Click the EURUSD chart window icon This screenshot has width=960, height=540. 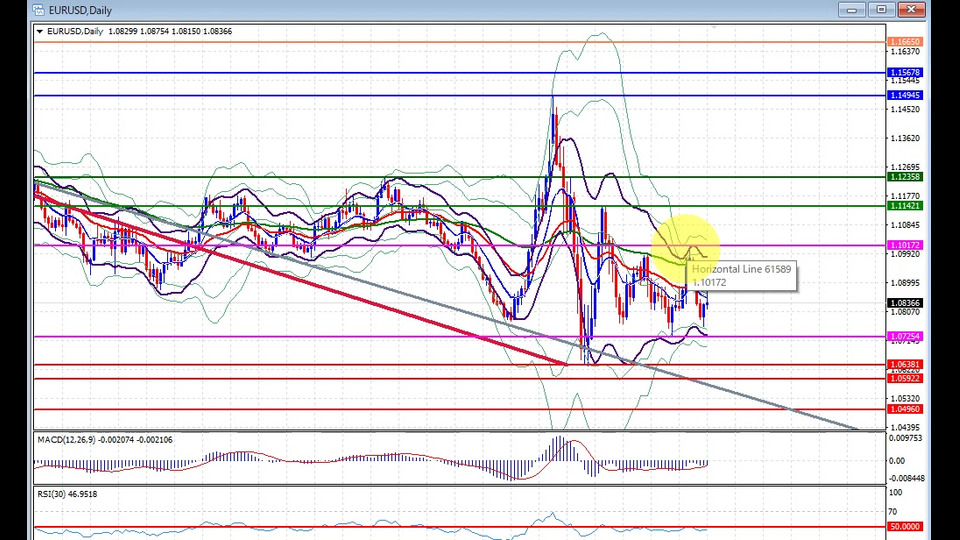coord(39,10)
